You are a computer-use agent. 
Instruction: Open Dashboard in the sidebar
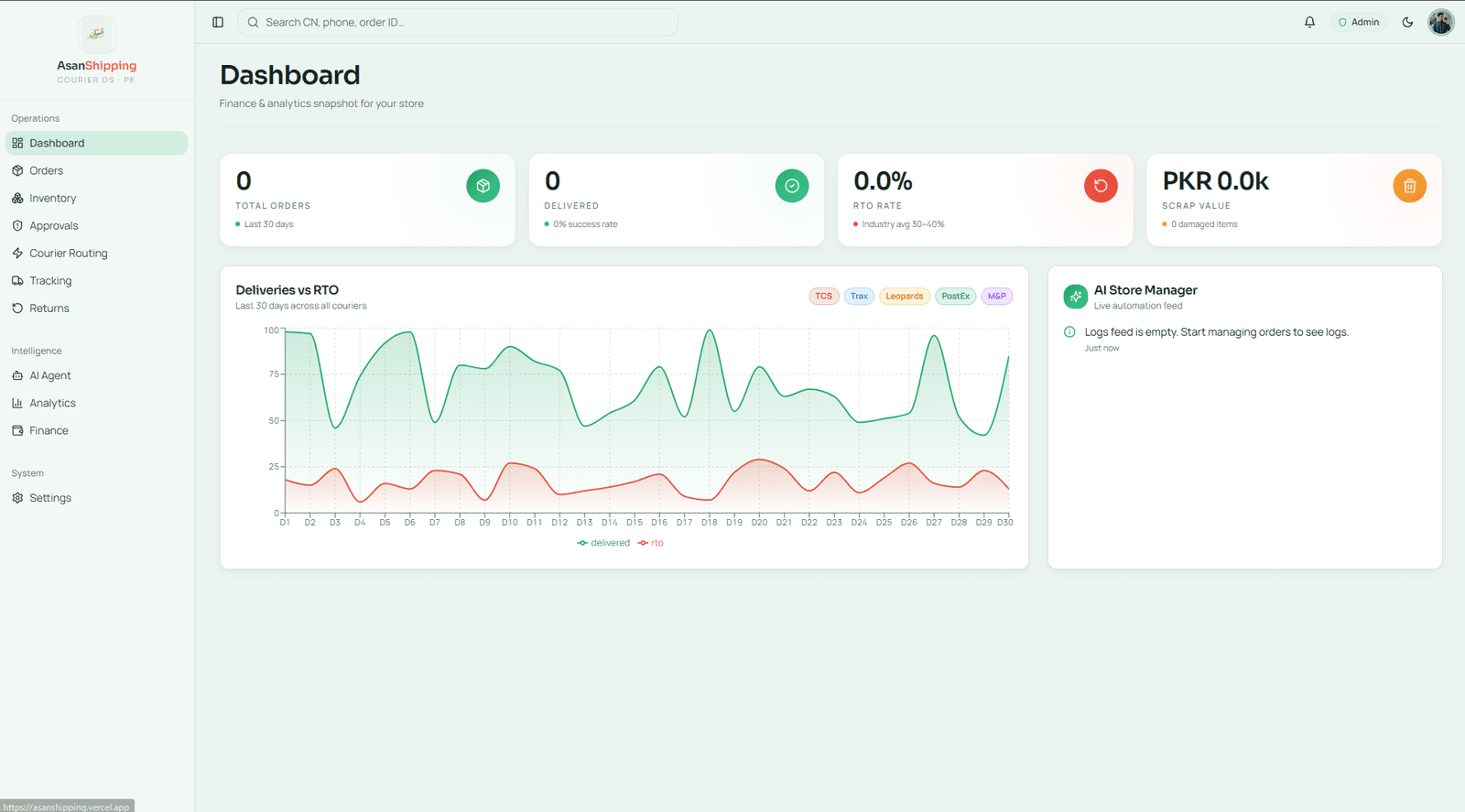pyautogui.click(x=97, y=143)
